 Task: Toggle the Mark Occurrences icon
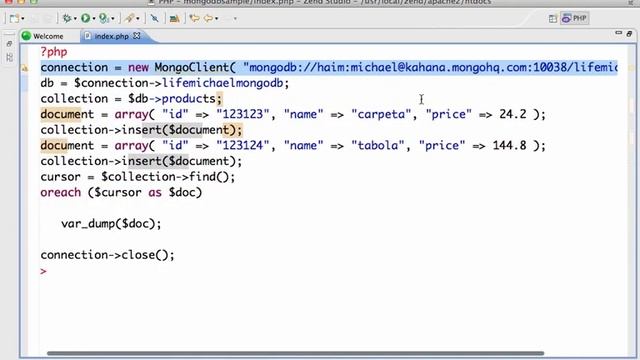154,18
